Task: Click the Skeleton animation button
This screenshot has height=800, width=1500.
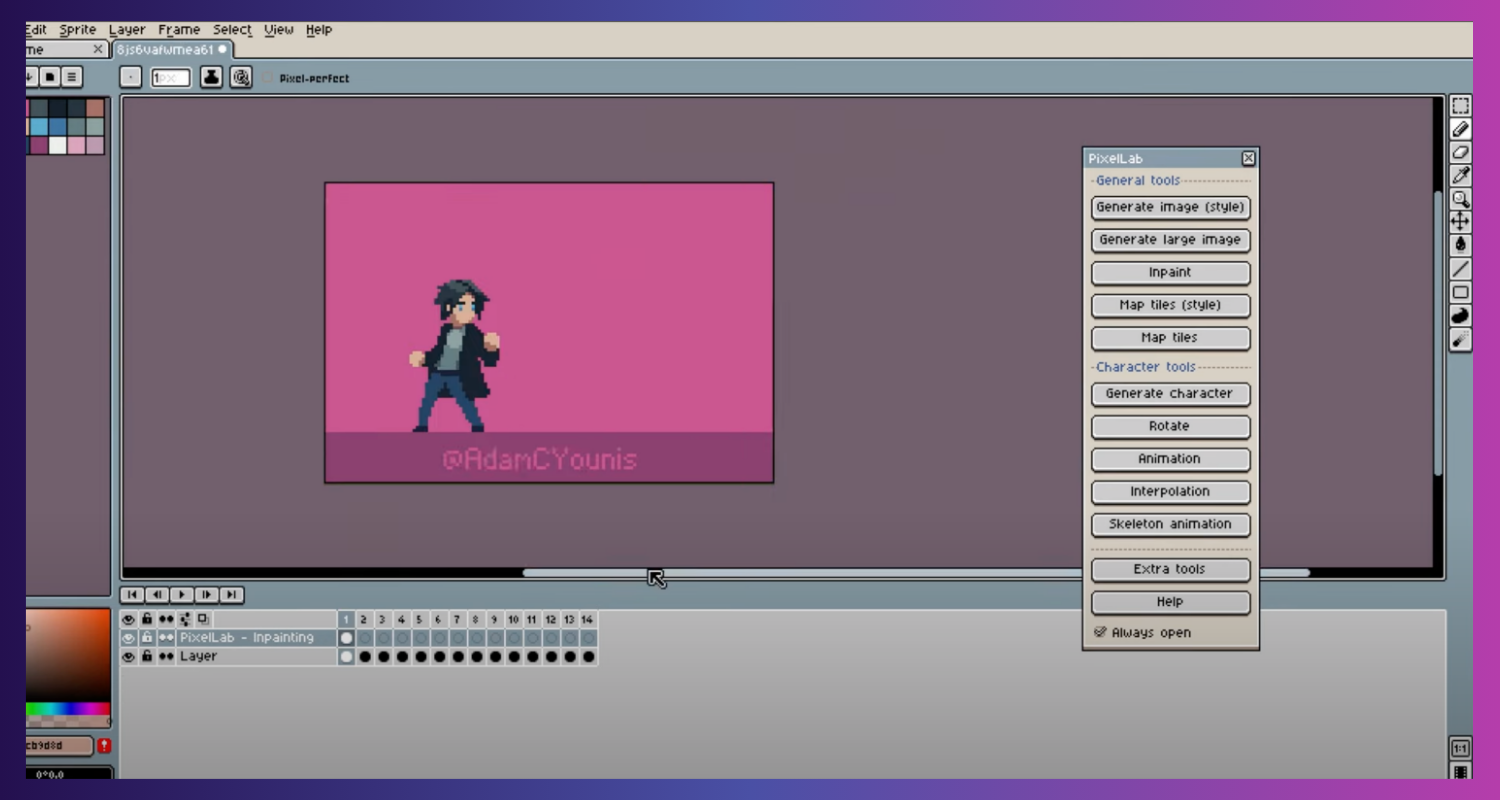Action: coord(1169,524)
